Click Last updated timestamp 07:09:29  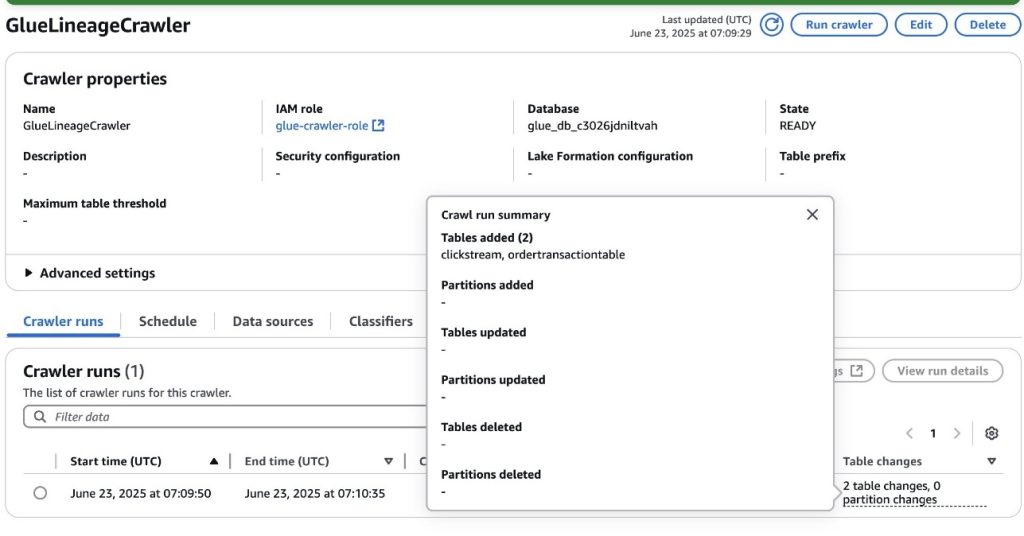(x=690, y=33)
